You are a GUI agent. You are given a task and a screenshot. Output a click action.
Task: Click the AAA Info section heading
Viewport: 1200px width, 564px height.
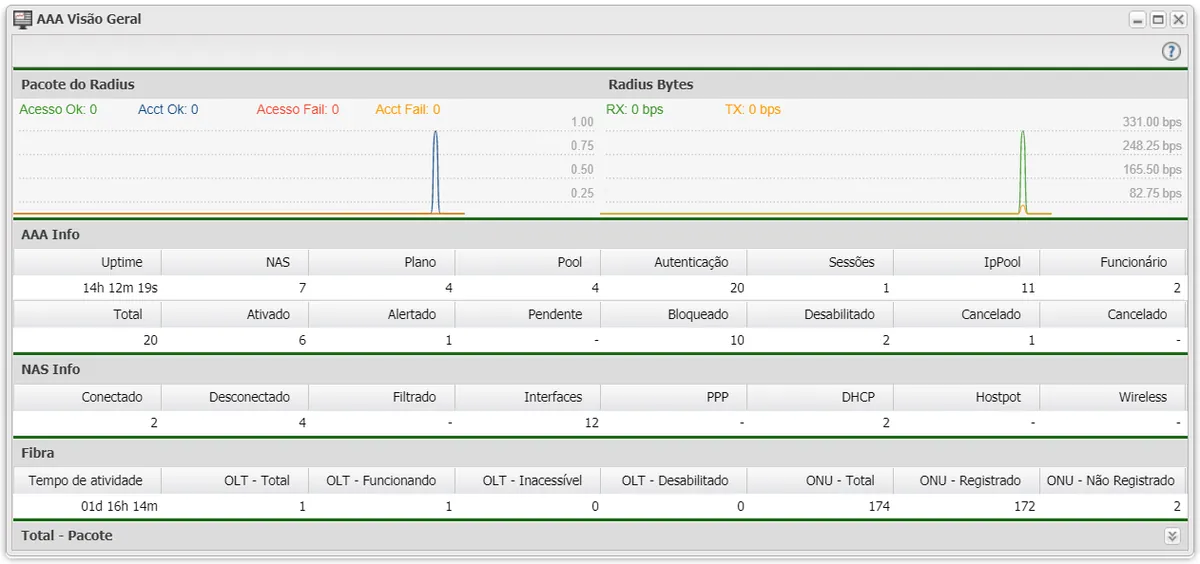click(x=50, y=235)
